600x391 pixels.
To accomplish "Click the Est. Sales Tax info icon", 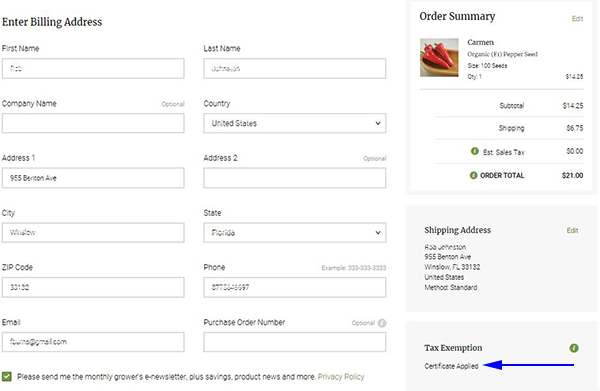I will (474, 151).
